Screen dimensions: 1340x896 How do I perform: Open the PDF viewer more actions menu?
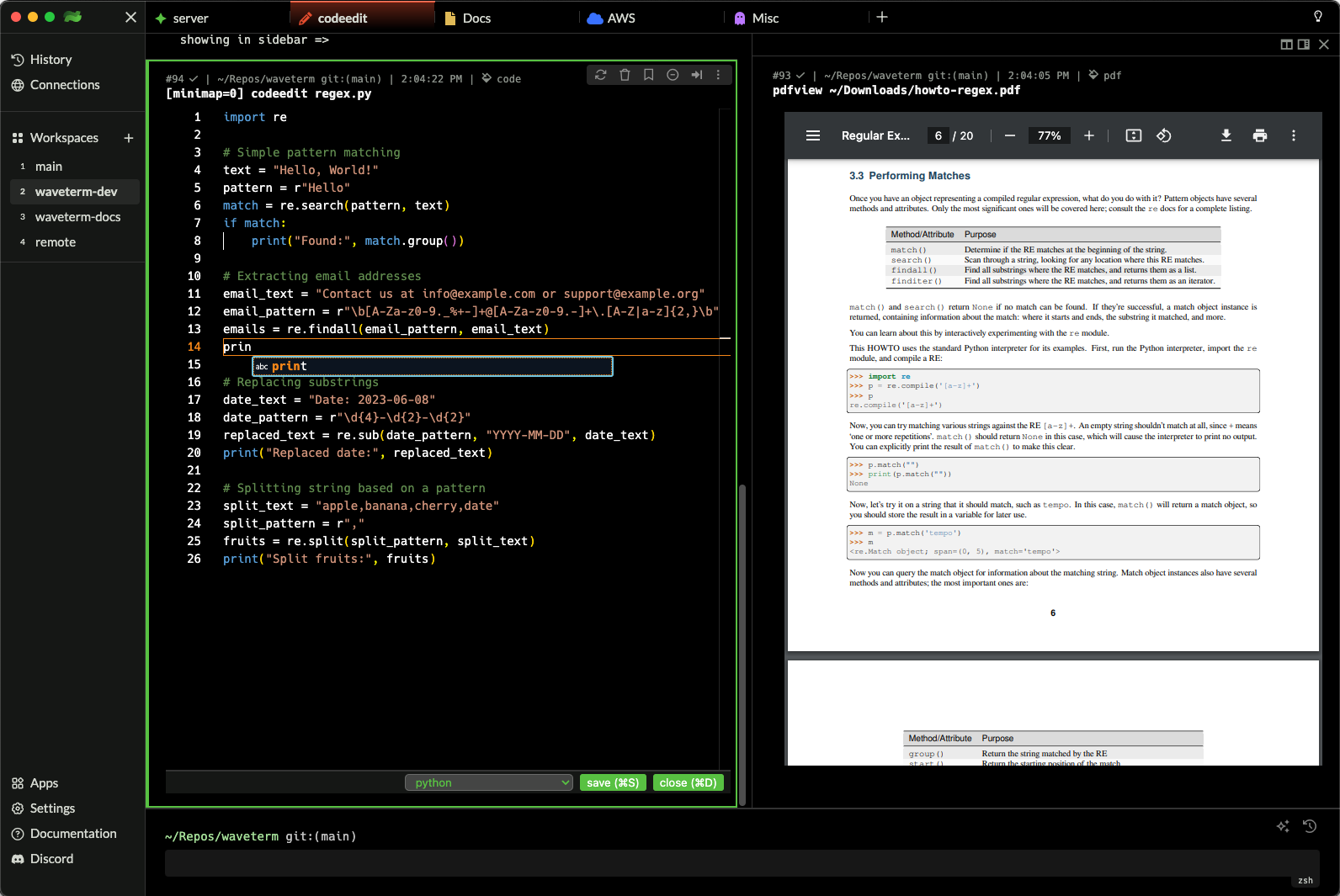click(x=1293, y=135)
